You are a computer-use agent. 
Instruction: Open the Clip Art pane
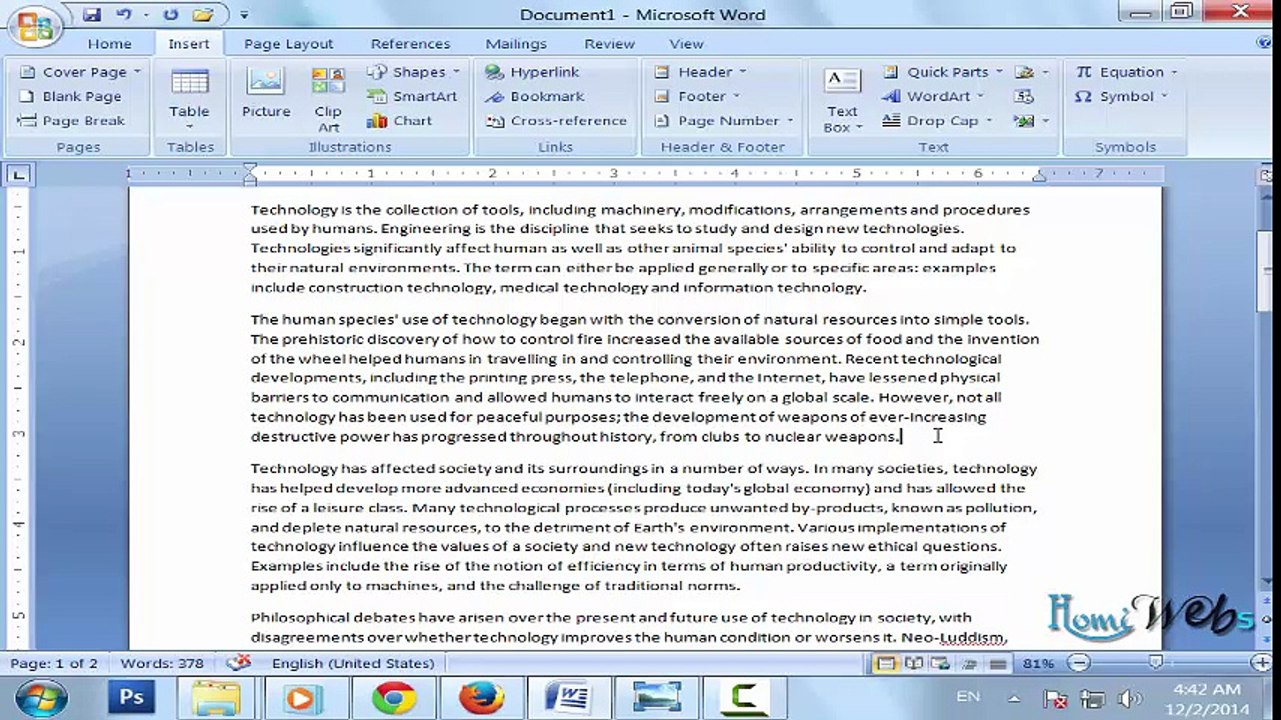click(x=328, y=98)
